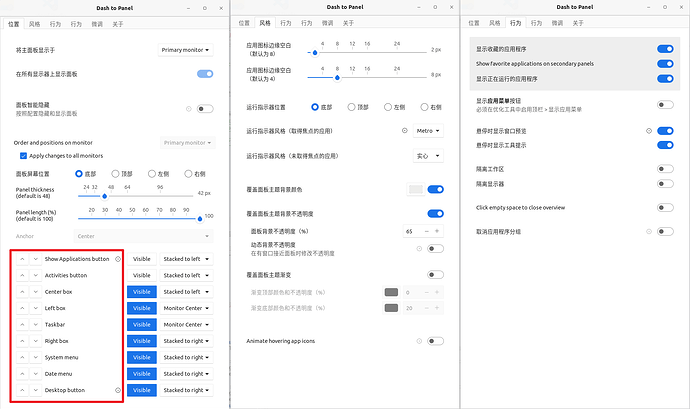Move Show Applications button up

[22, 259]
